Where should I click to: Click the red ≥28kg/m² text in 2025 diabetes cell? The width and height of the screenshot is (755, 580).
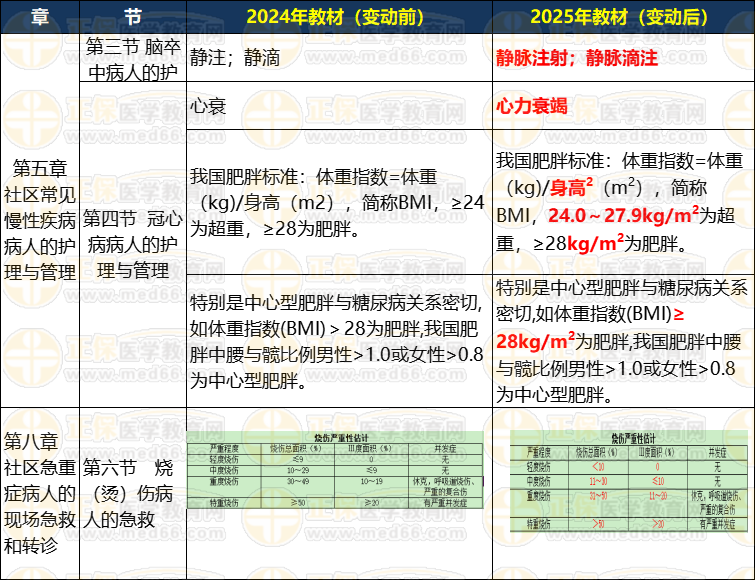(x=533, y=339)
